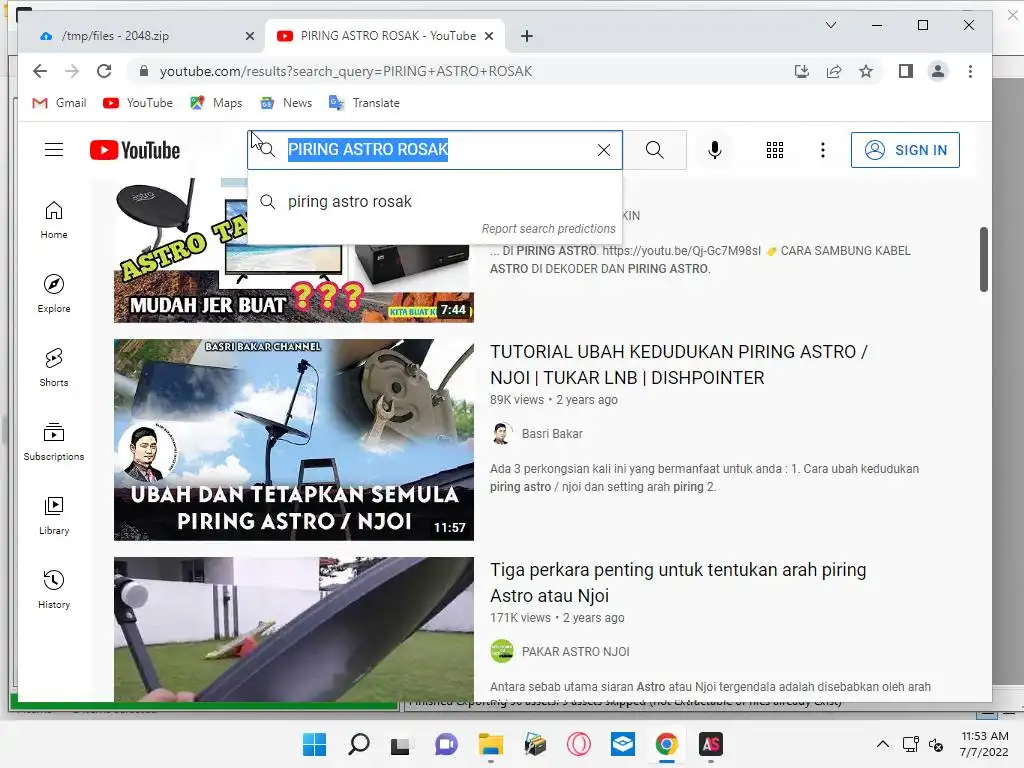Click the install app icon in address bar

point(802,71)
